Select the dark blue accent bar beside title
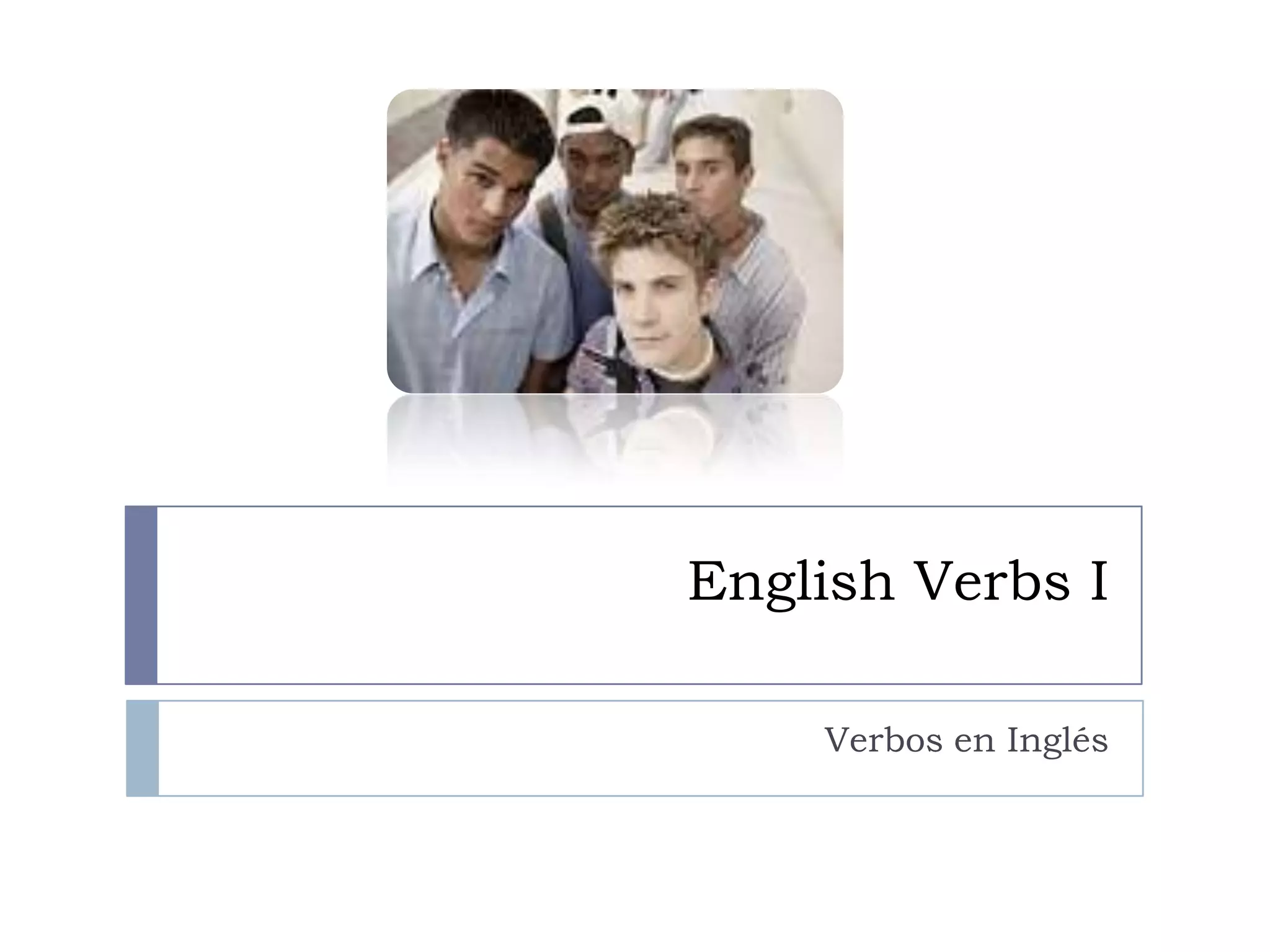 tap(141, 595)
